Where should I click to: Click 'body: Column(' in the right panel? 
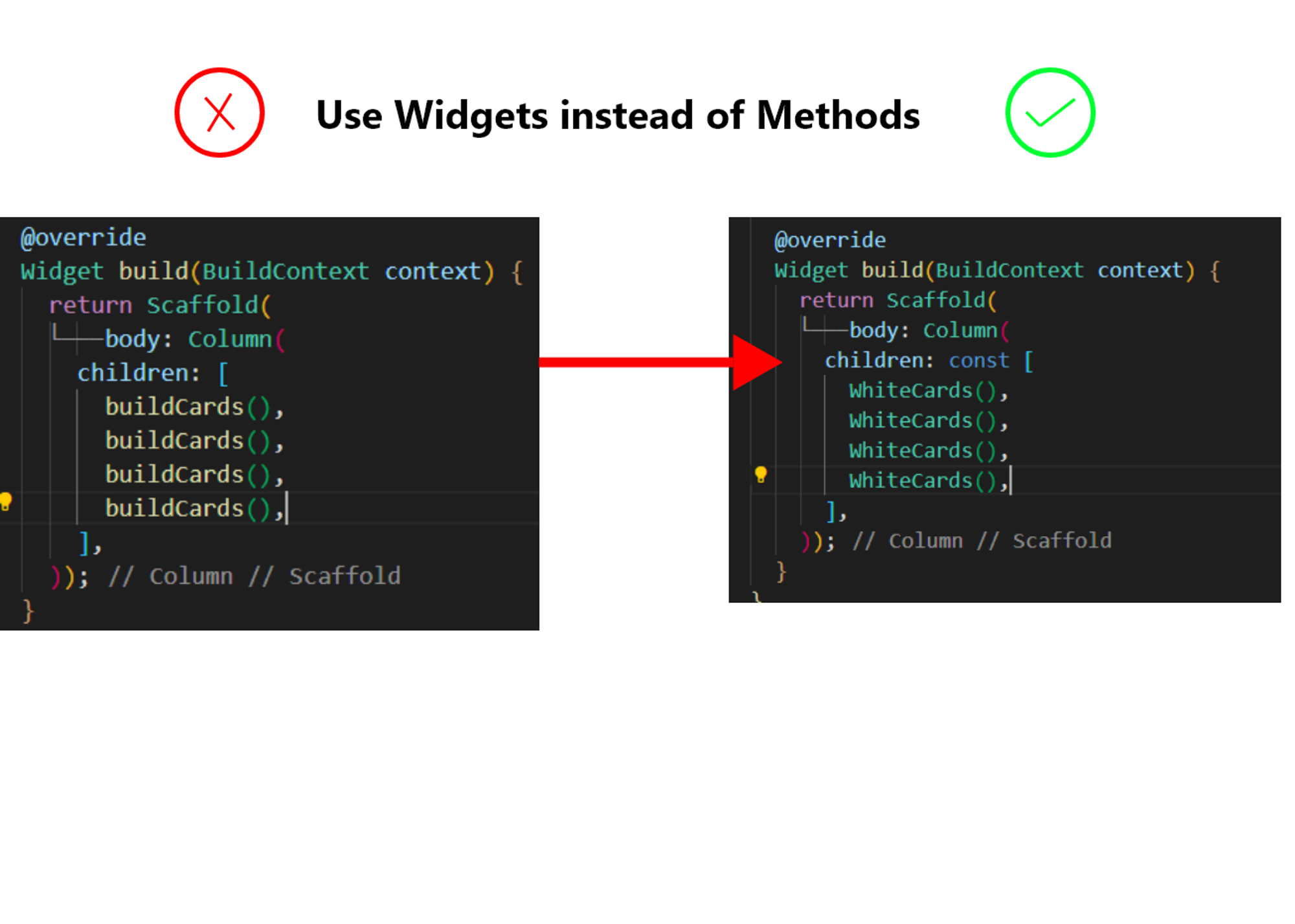click(929, 330)
